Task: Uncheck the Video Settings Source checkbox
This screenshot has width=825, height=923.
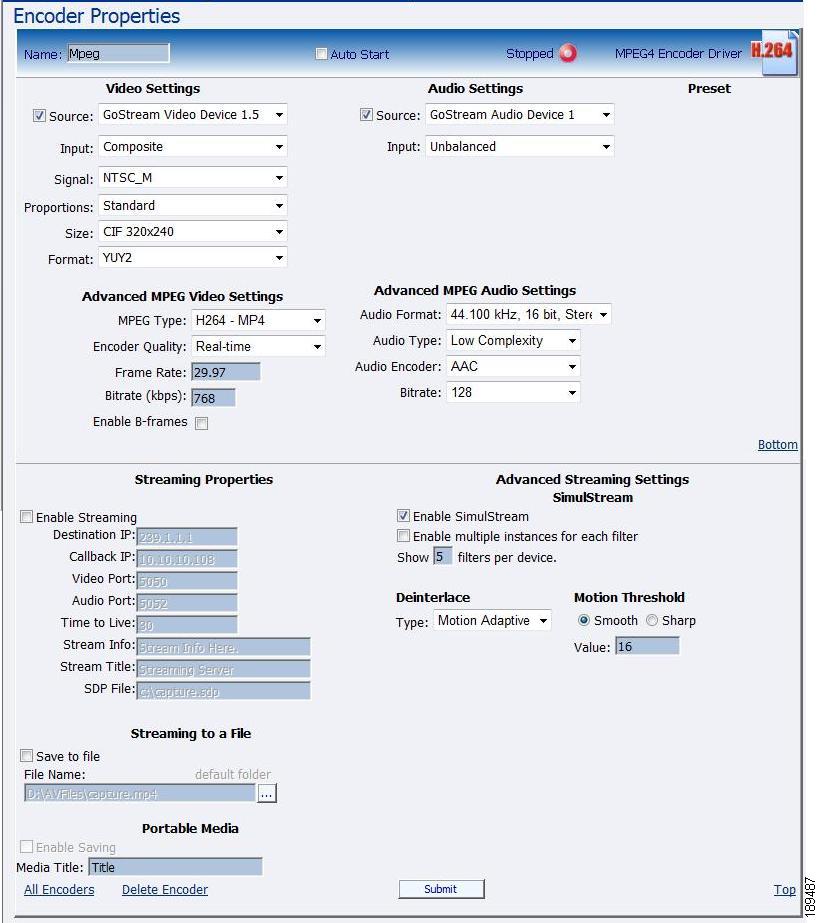Action: click(39, 115)
